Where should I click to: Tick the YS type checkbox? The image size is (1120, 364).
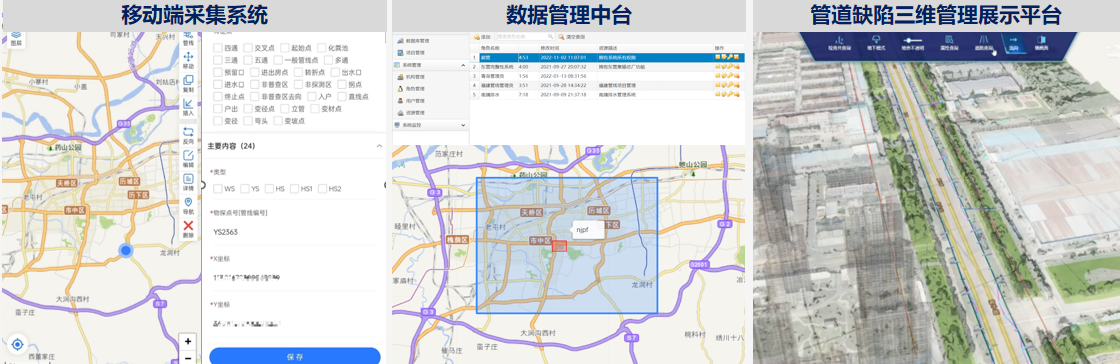245,188
